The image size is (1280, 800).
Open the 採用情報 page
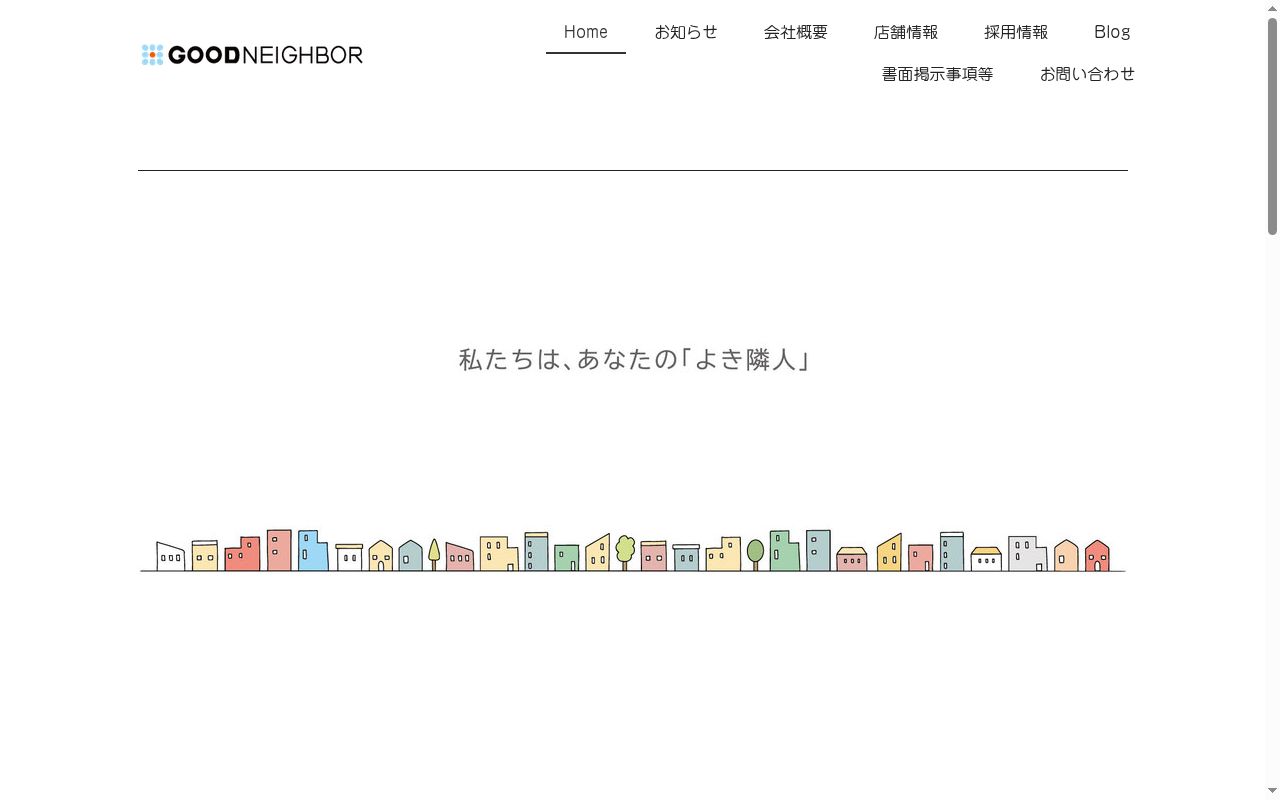[x=1016, y=32]
